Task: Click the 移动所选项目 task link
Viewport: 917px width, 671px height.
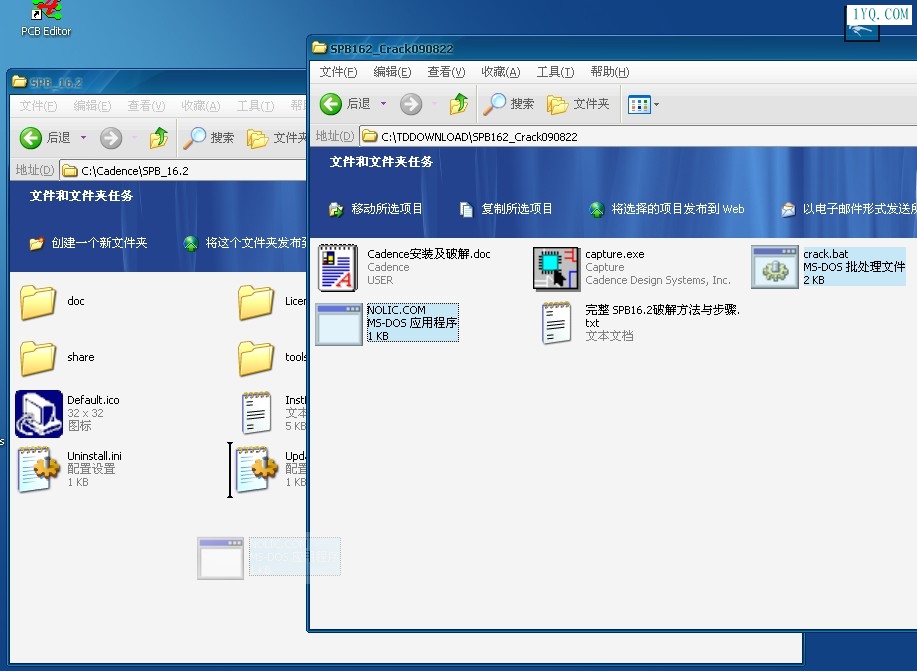Action: [375, 209]
